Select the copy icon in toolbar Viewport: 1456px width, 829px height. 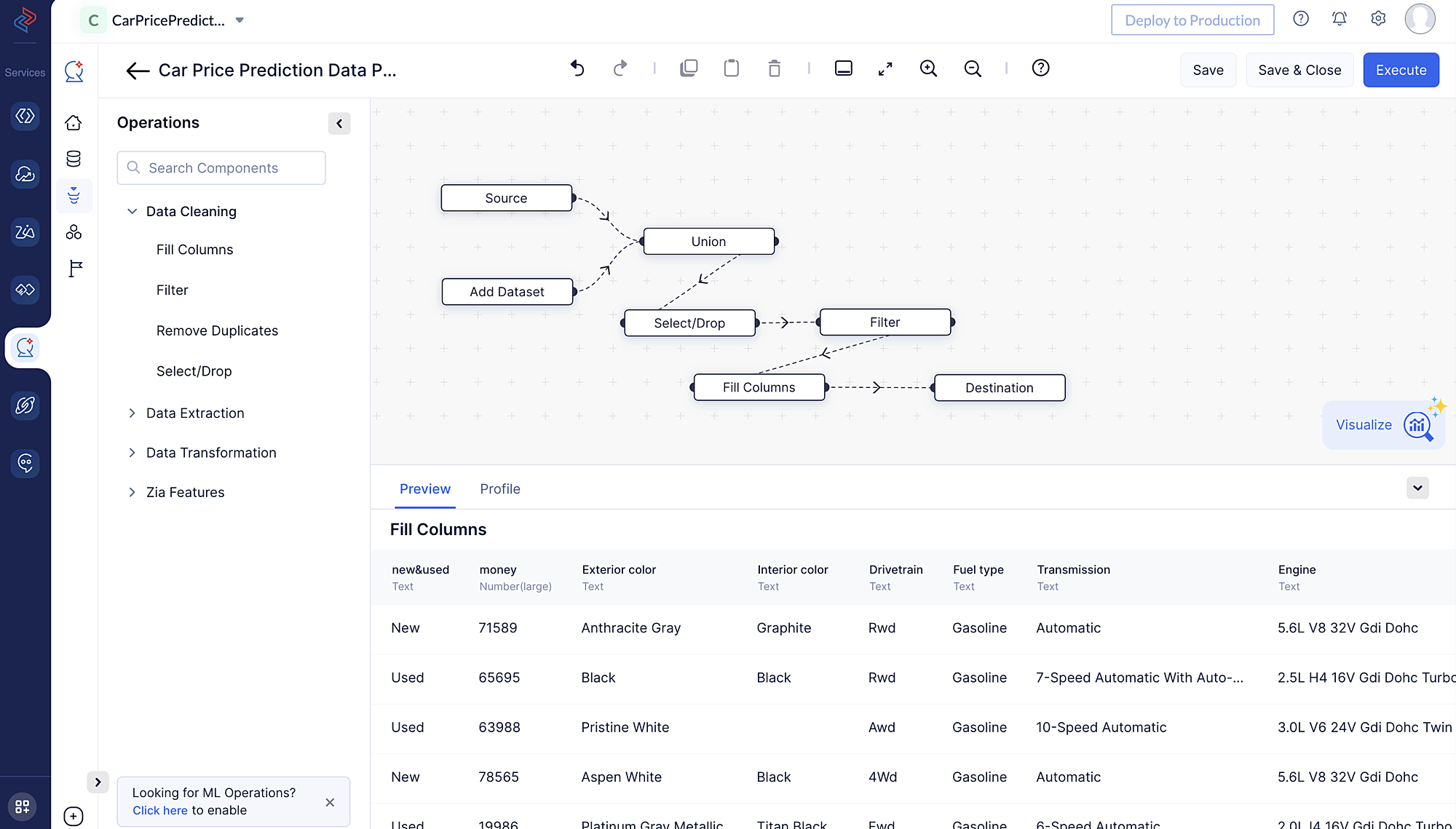pos(690,68)
